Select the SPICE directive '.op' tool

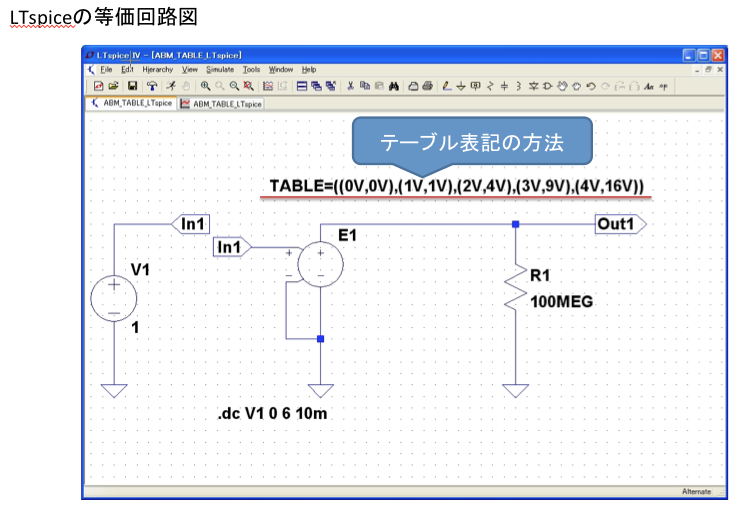[x=663, y=86]
